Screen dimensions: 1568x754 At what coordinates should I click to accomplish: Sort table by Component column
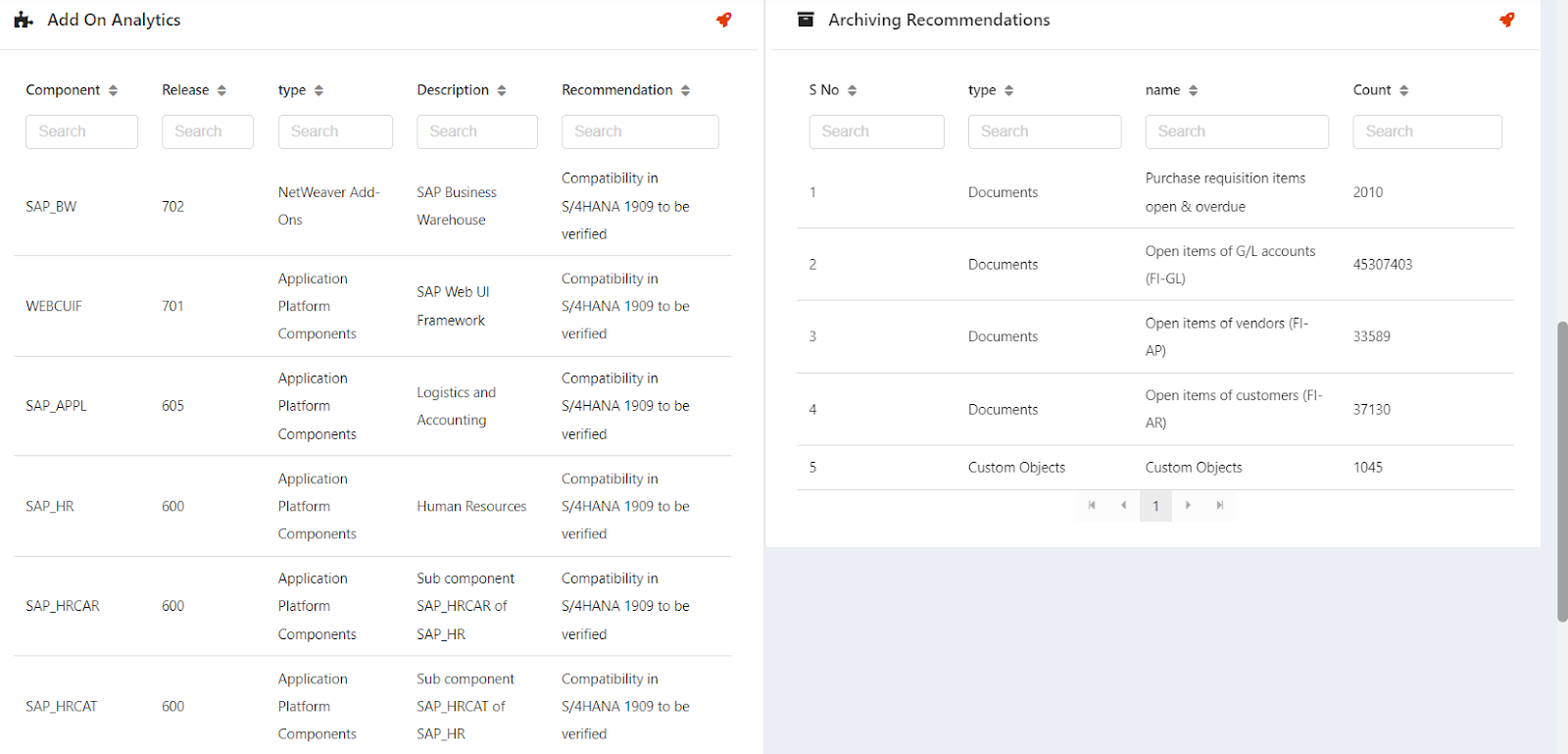click(x=113, y=90)
